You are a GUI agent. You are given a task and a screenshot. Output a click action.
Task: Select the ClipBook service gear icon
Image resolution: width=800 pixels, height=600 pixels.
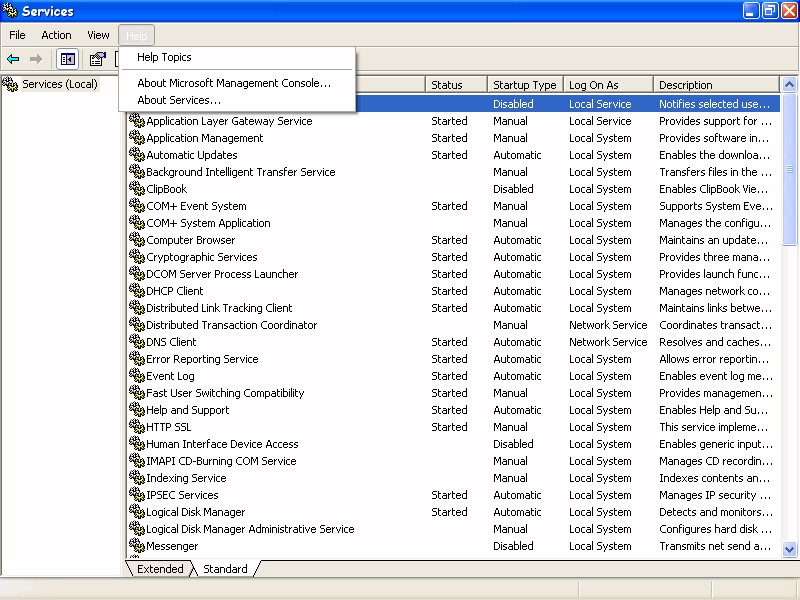[137, 189]
